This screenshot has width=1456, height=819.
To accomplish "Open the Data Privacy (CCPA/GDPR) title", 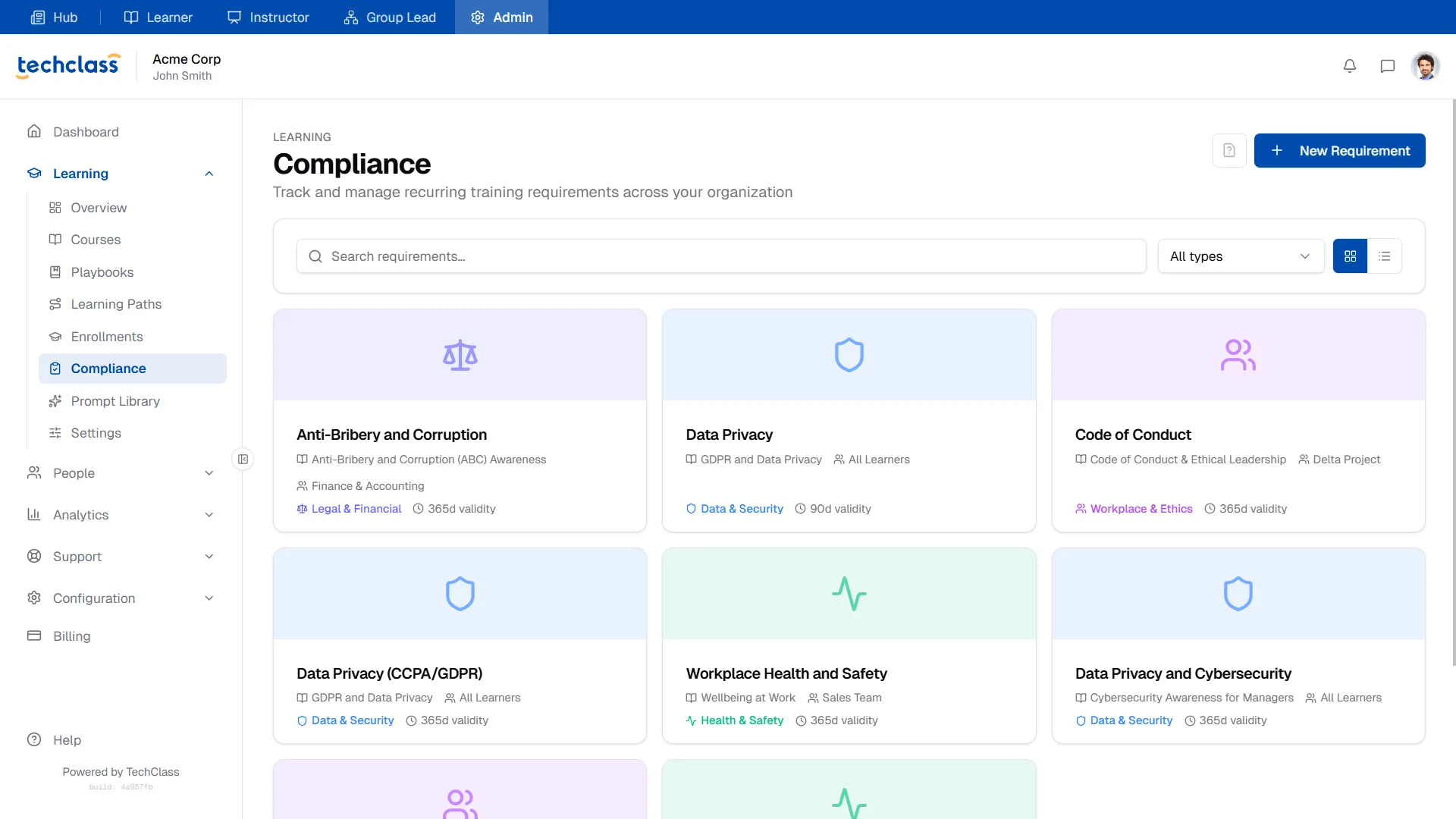I will (389, 673).
